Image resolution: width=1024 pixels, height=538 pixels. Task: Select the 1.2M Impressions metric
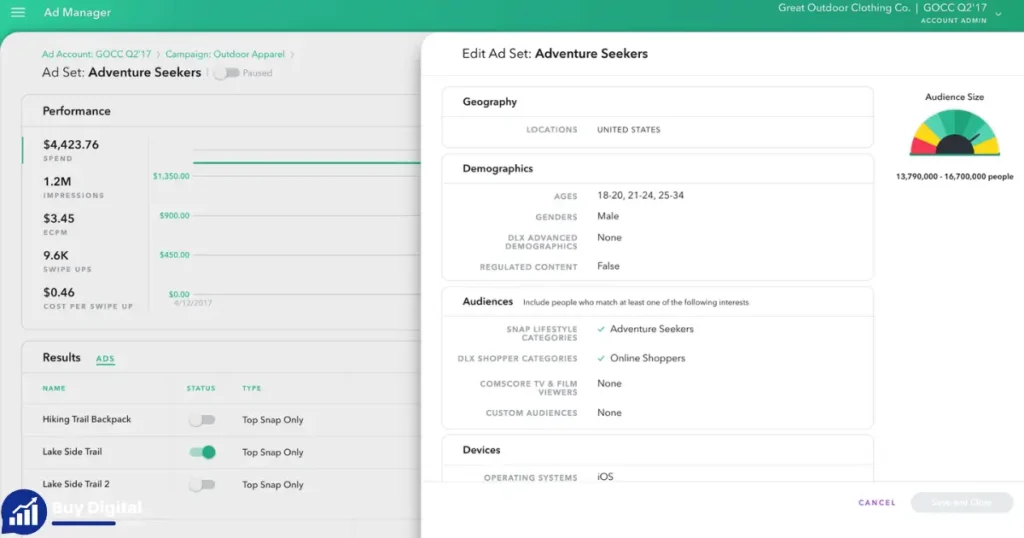pos(73,187)
